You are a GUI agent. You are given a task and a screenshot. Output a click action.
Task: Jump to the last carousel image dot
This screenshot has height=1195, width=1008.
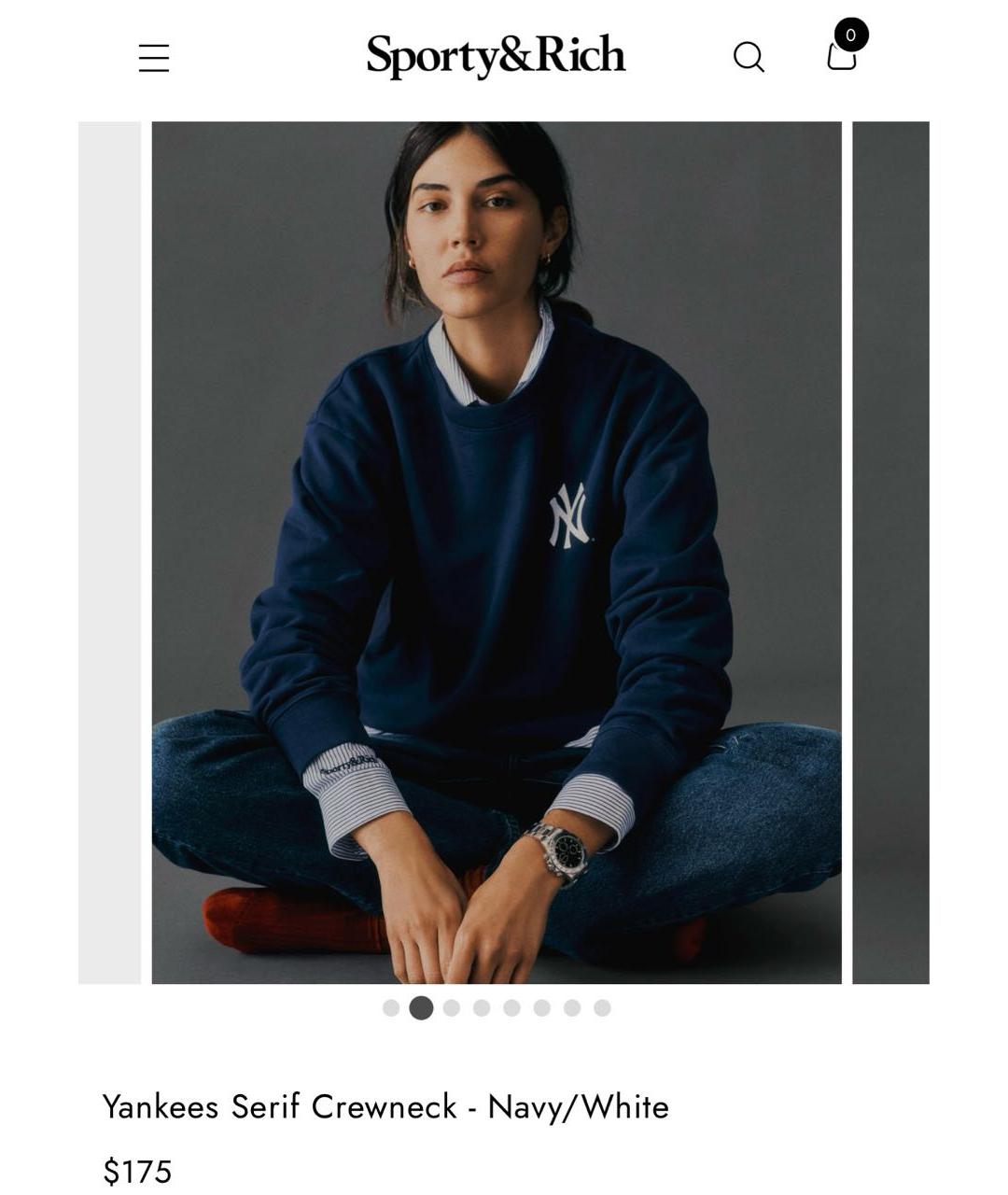(602, 1007)
